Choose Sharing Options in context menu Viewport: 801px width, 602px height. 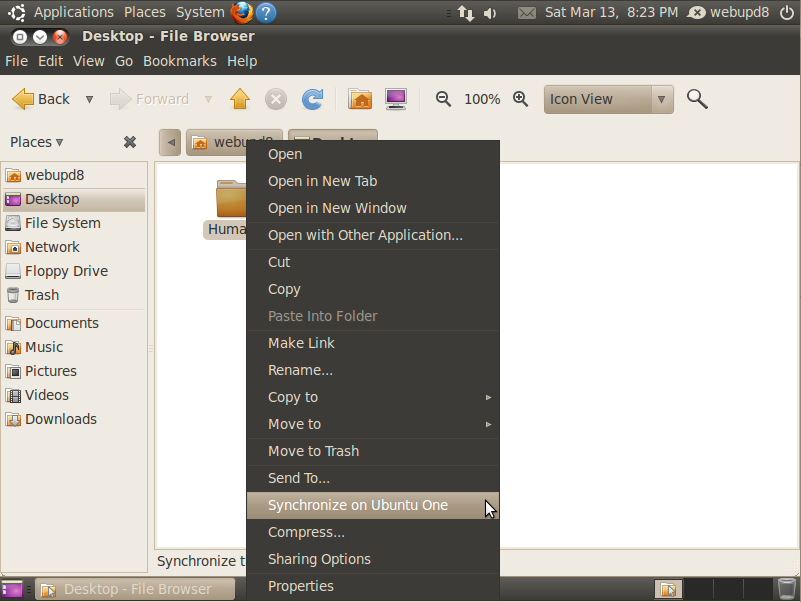373,560
